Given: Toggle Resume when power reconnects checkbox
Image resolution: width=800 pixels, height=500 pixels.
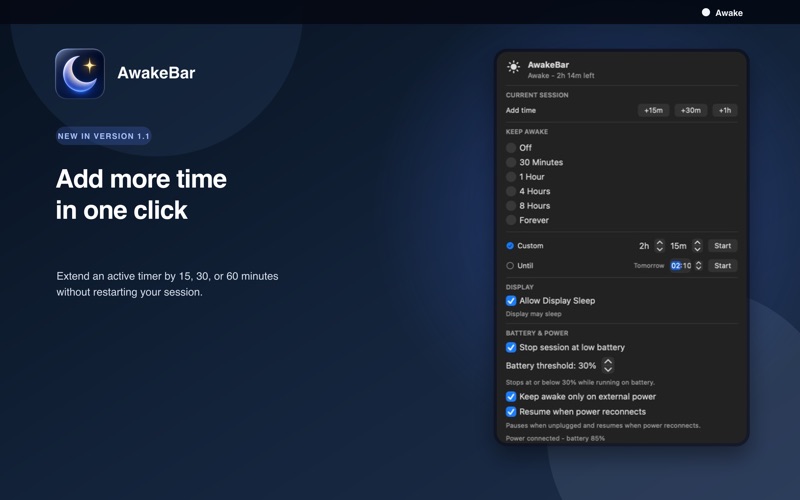Looking at the screenshot, I should point(511,412).
